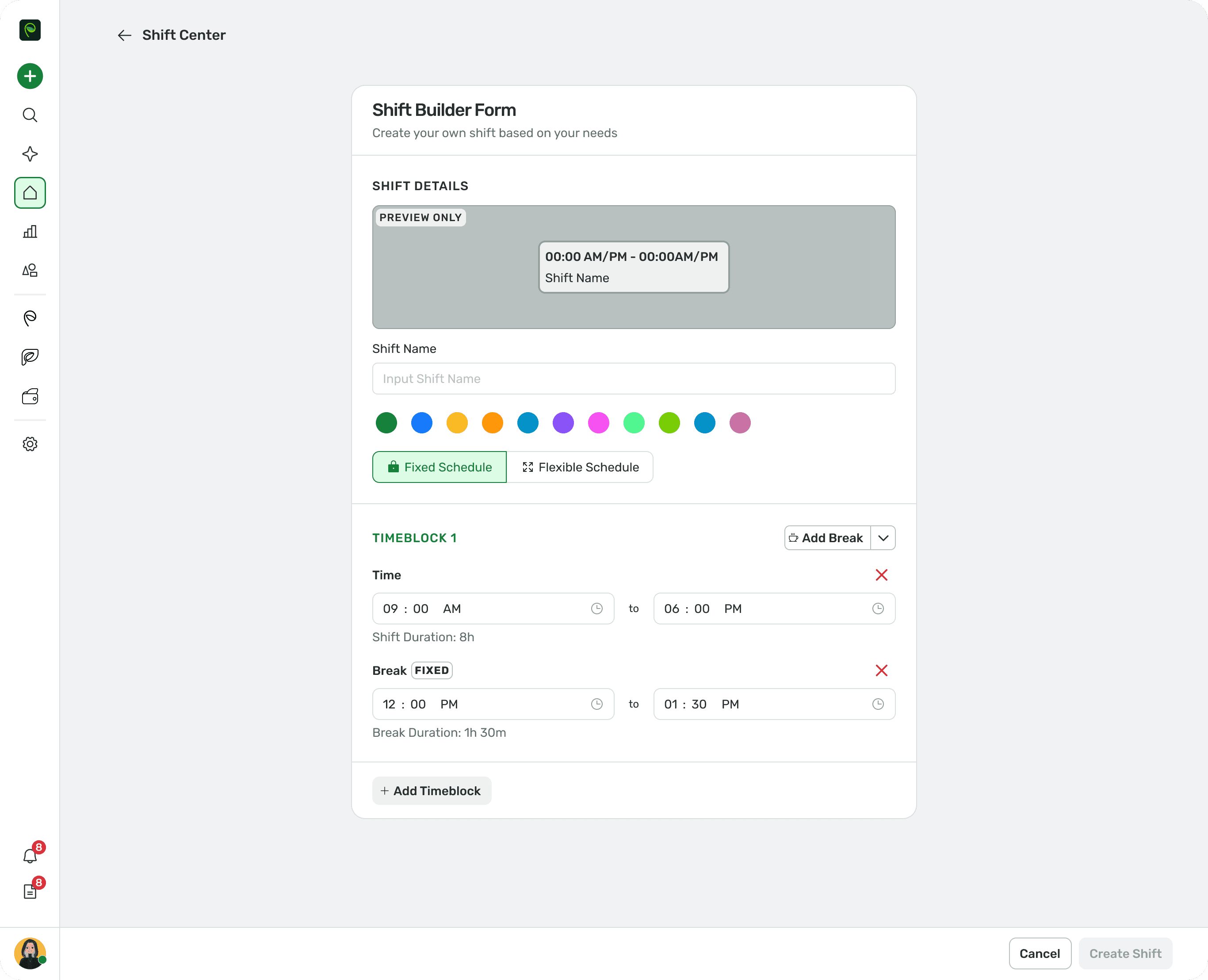Open the green plus creation icon
Screen dimensions: 1208x980
[x=29, y=76]
